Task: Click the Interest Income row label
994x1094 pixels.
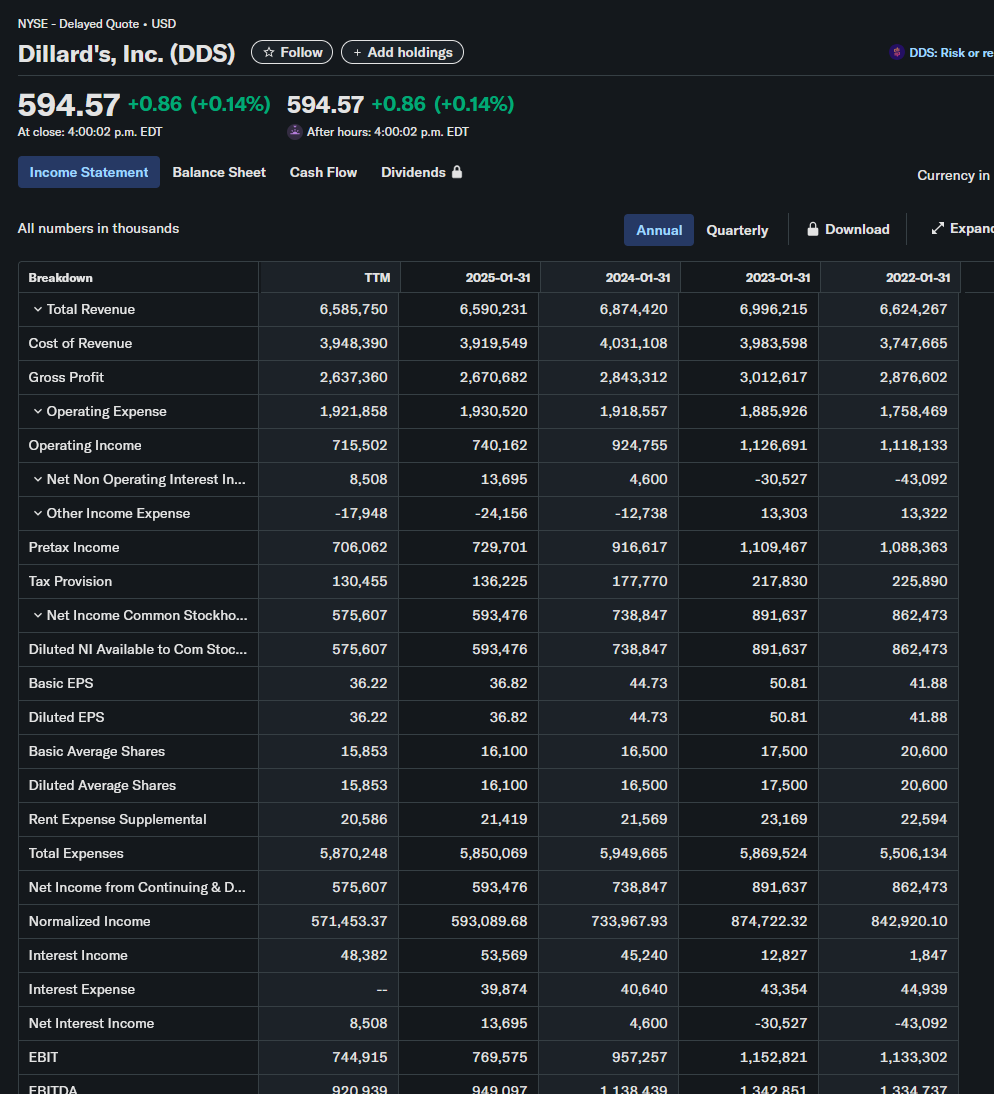Action: tap(78, 955)
